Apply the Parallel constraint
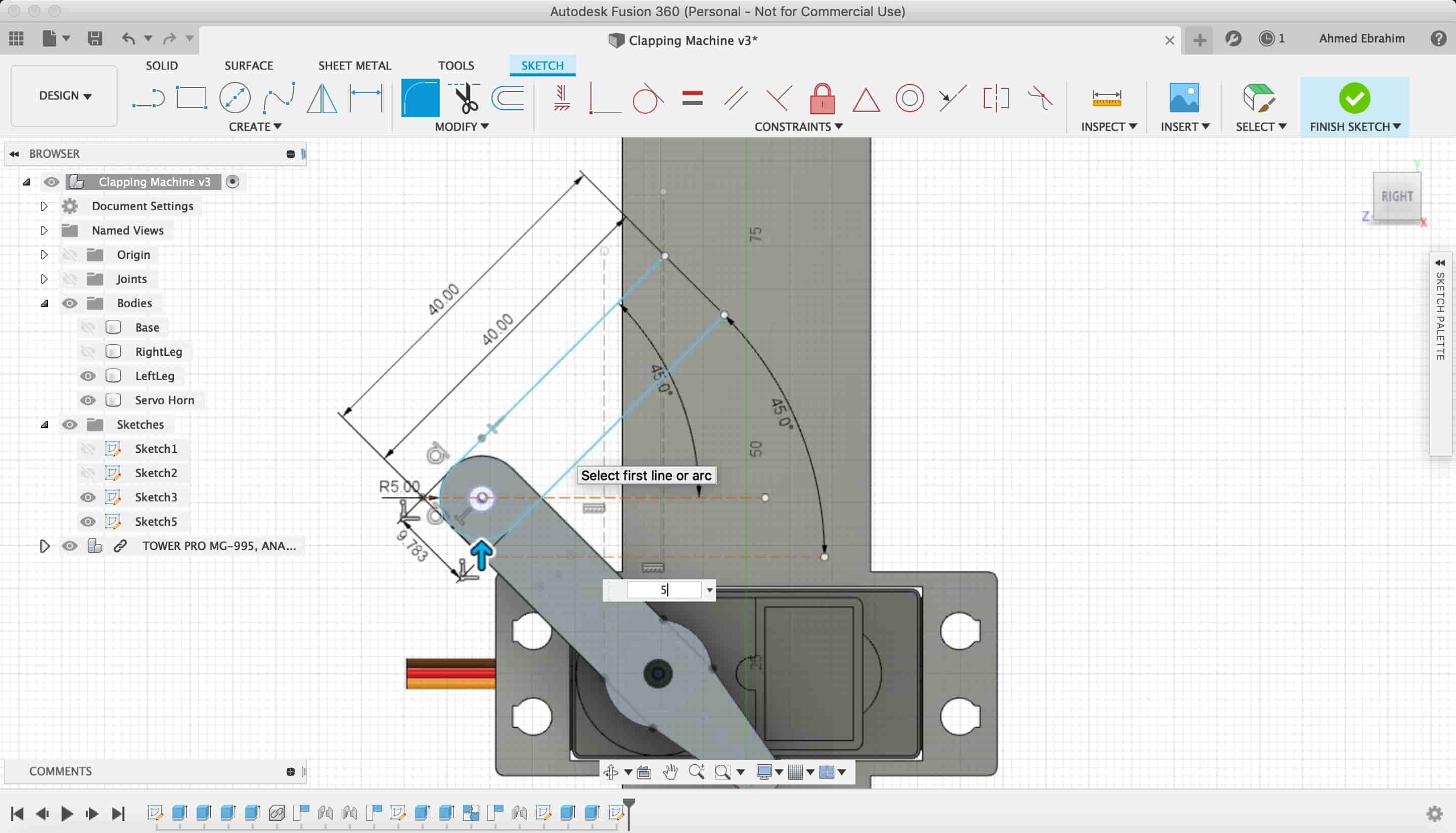The image size is (1456, 833). (736, 98)
